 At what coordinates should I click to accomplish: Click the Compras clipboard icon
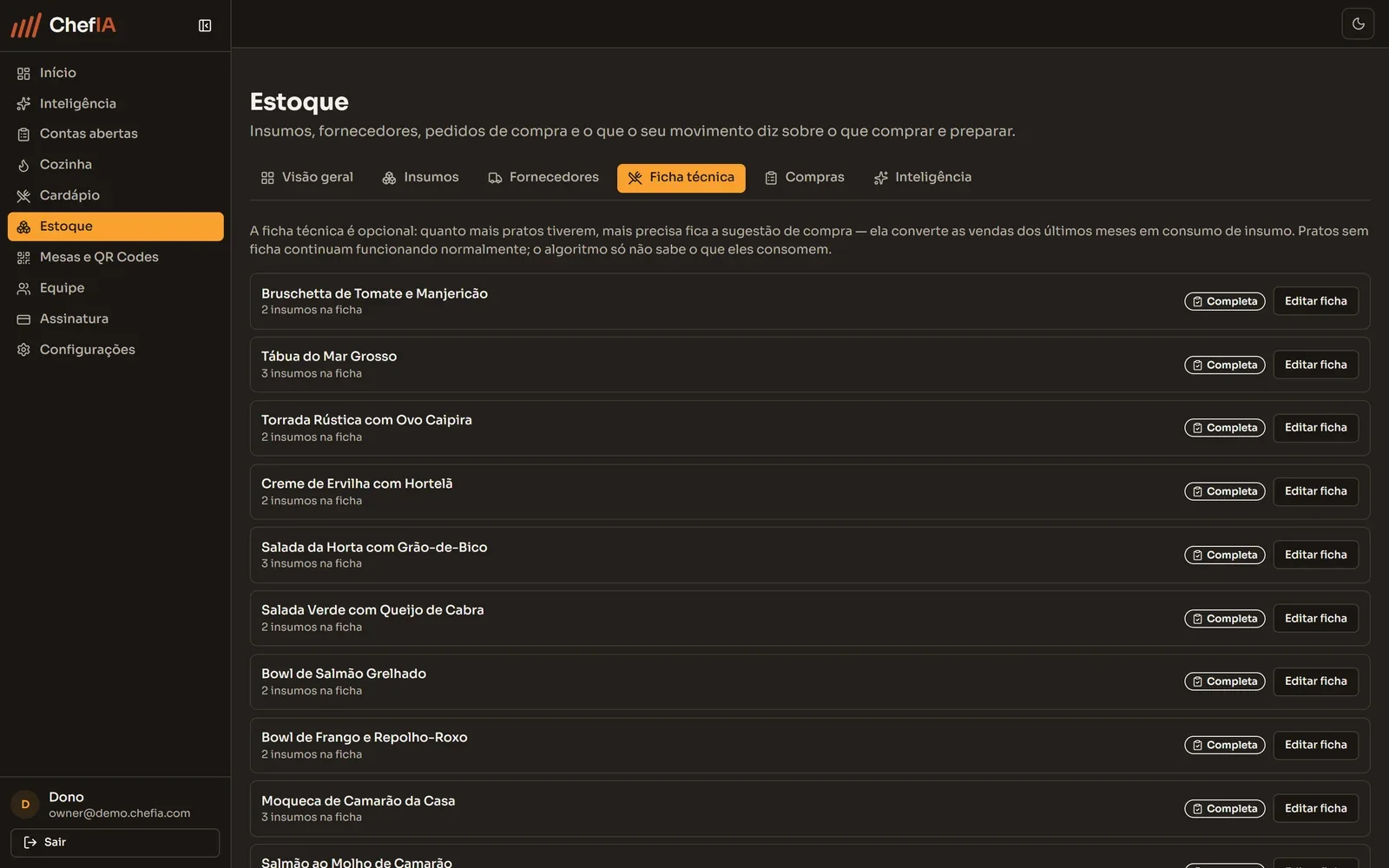[x=771, y=178]
